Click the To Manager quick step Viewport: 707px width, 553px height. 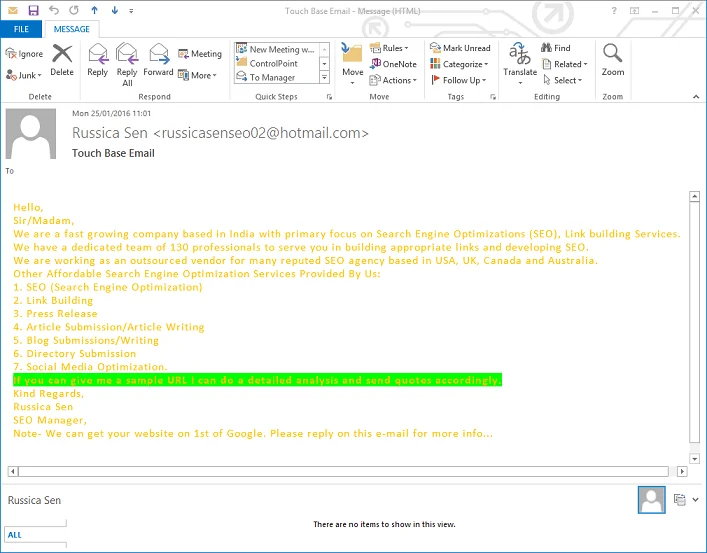click(x=272, y=78)
